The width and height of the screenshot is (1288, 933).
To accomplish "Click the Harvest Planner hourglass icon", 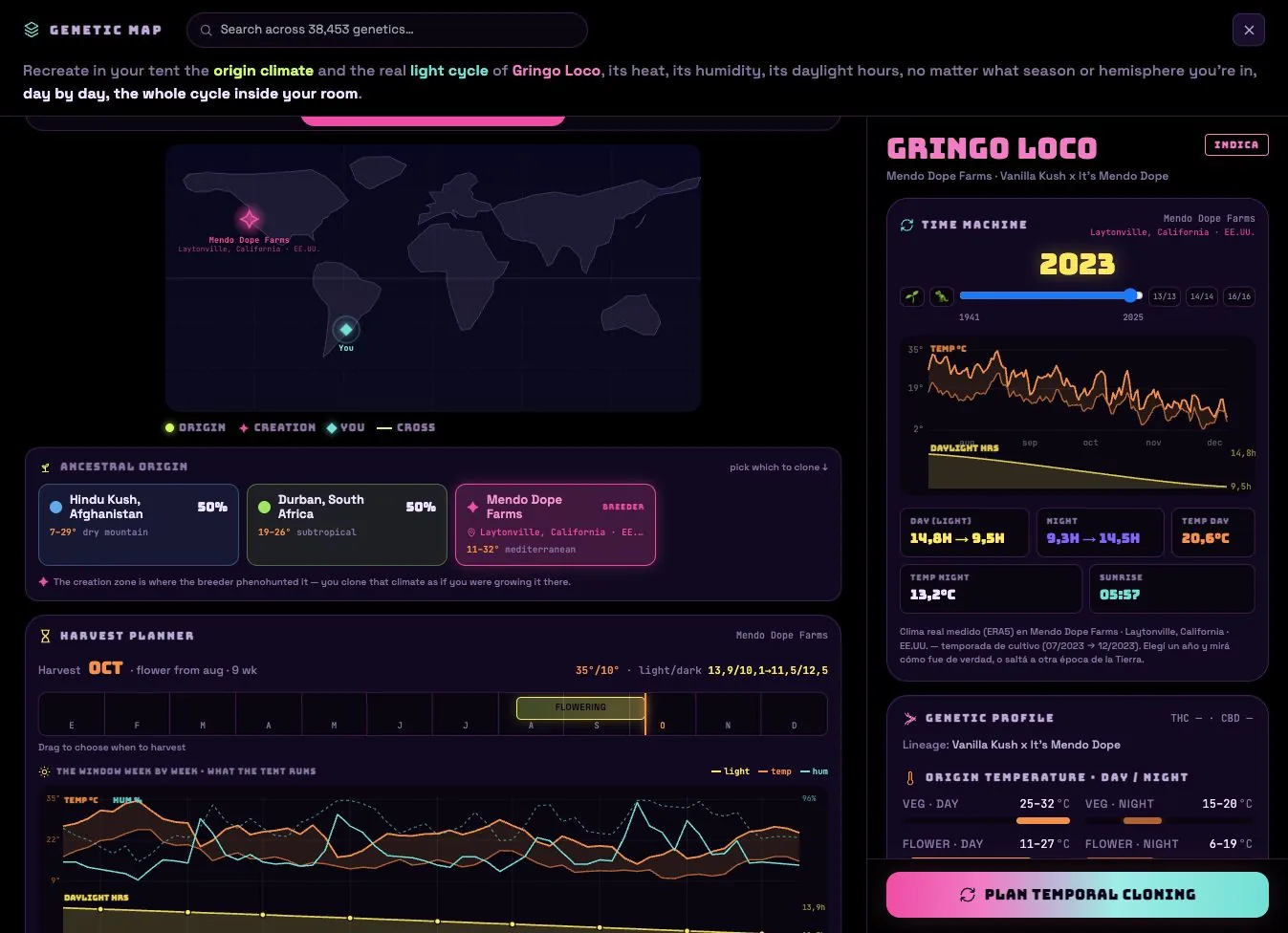I will click(x=45, y=636).
